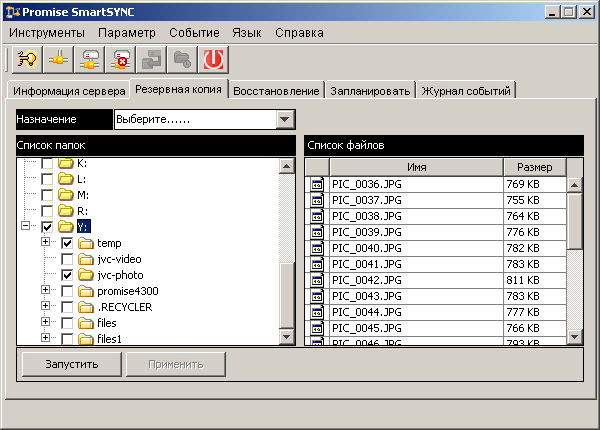600x430 pixels.
Task: Uncheck the Y: drive checkbox
Action: coord(47,227)
